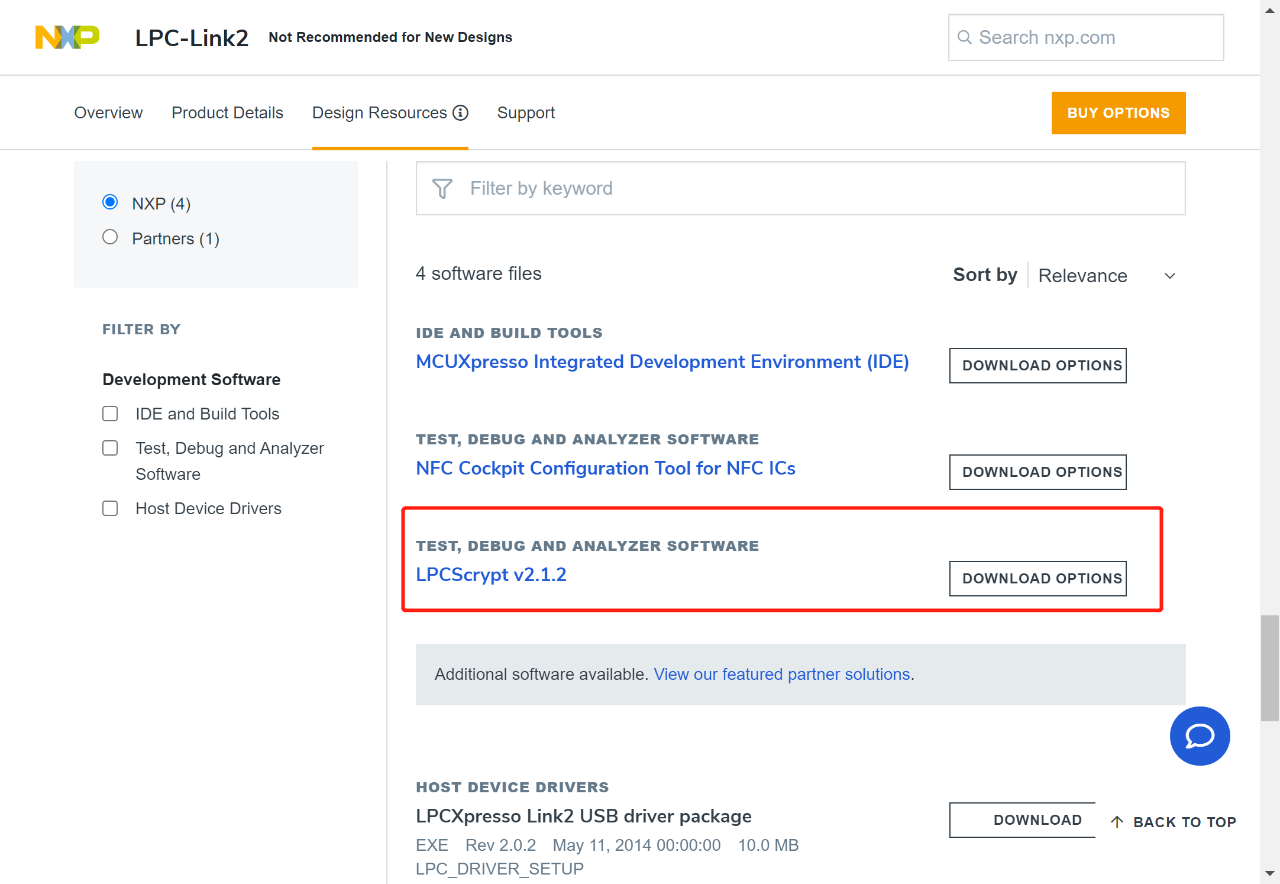Open Download Options for NFC Cockpit
The height and width of the screenshot is (884, 1280).
coord(1038,472)
